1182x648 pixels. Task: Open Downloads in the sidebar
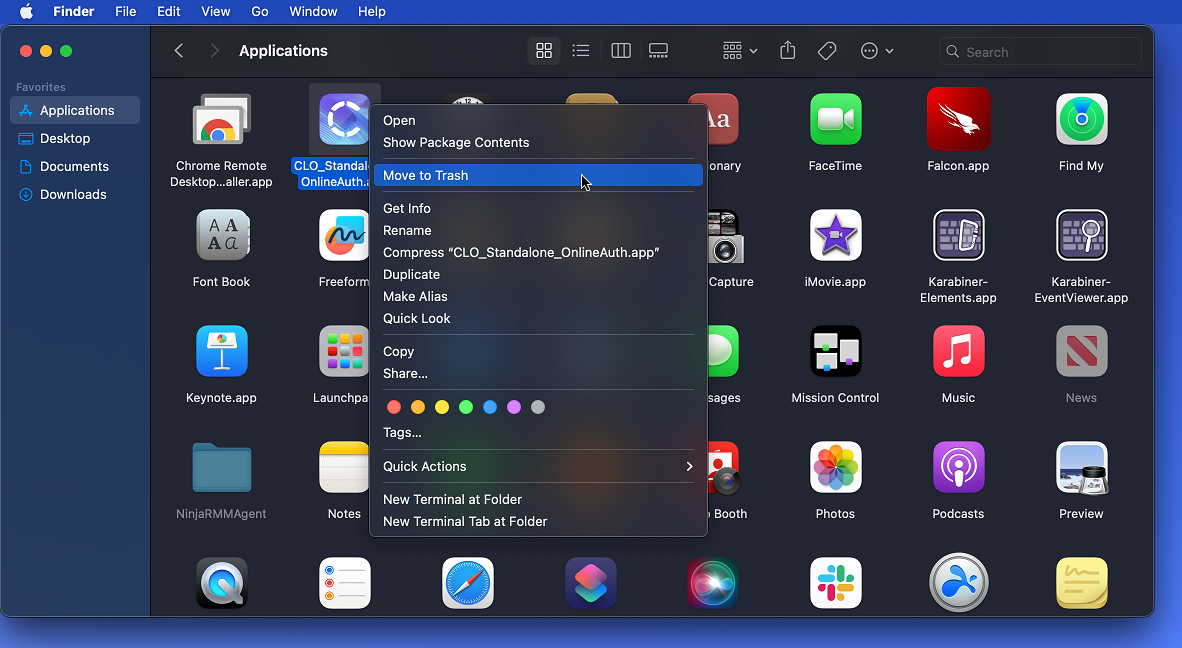point(75,194)
